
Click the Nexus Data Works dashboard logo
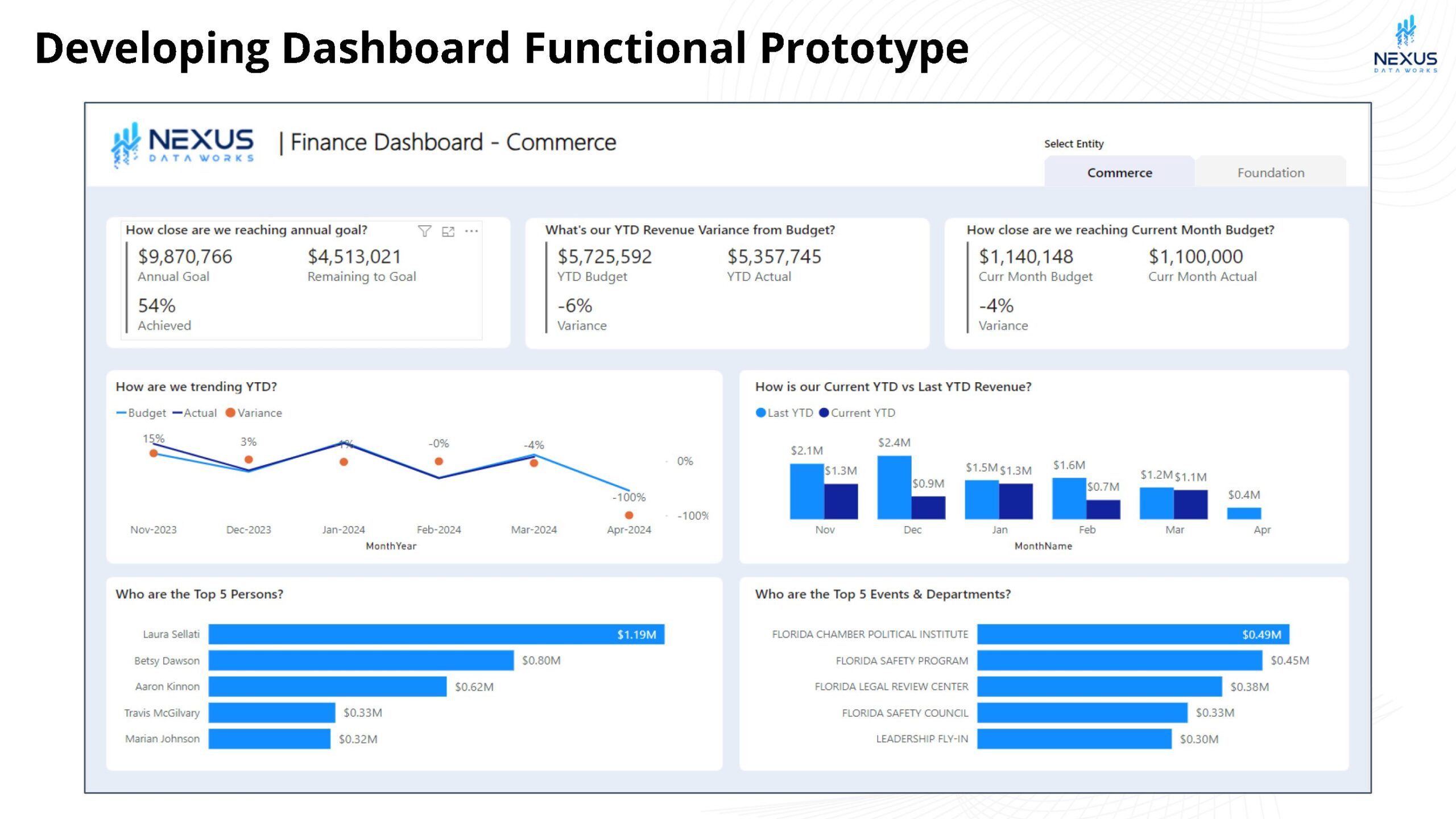(x=183, y=144)
